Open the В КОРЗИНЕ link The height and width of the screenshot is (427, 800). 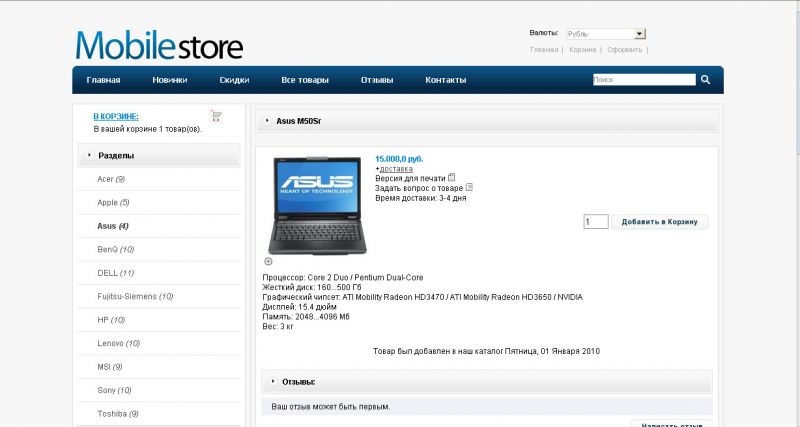coord(116,116)
